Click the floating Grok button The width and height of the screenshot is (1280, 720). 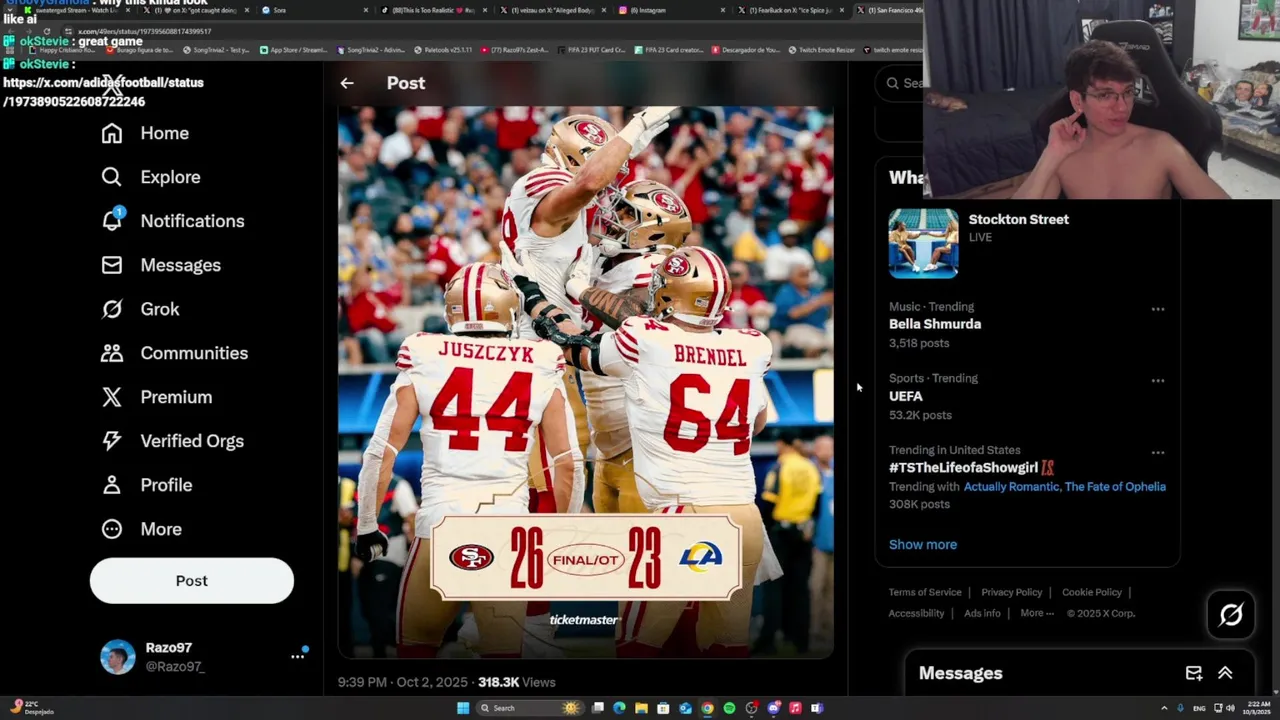[1231, 614]
